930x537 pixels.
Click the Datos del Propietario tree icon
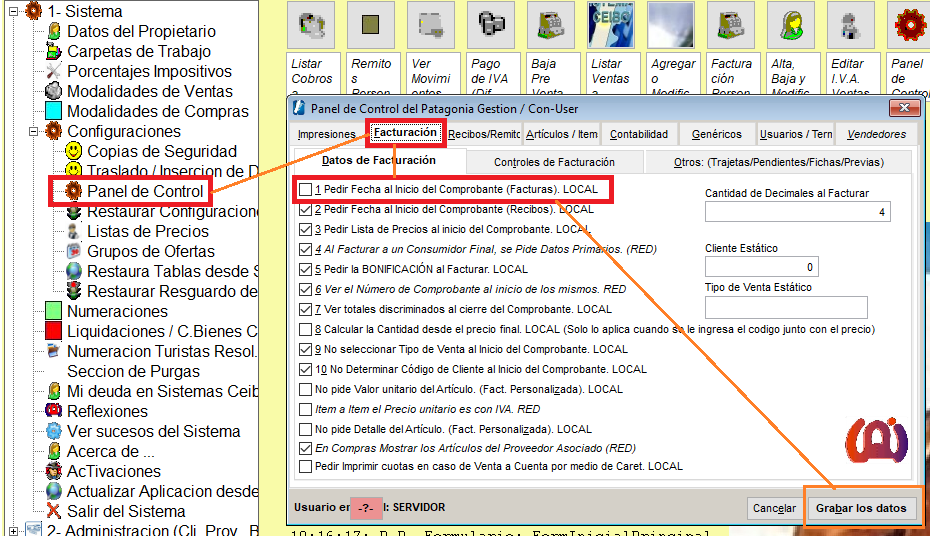coord(54,31)
